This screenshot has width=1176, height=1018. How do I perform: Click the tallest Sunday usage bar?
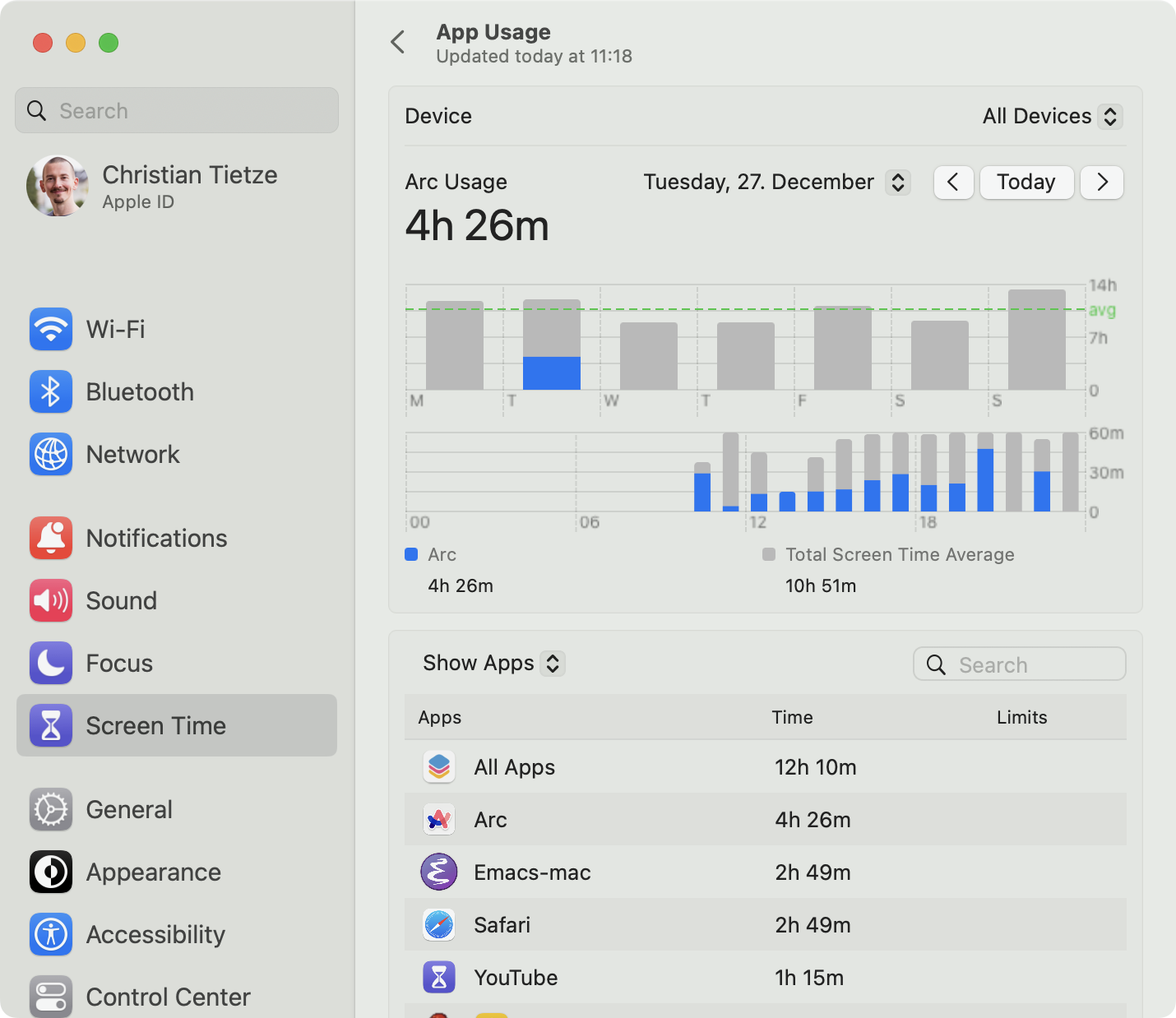(x=1036, y=337)
